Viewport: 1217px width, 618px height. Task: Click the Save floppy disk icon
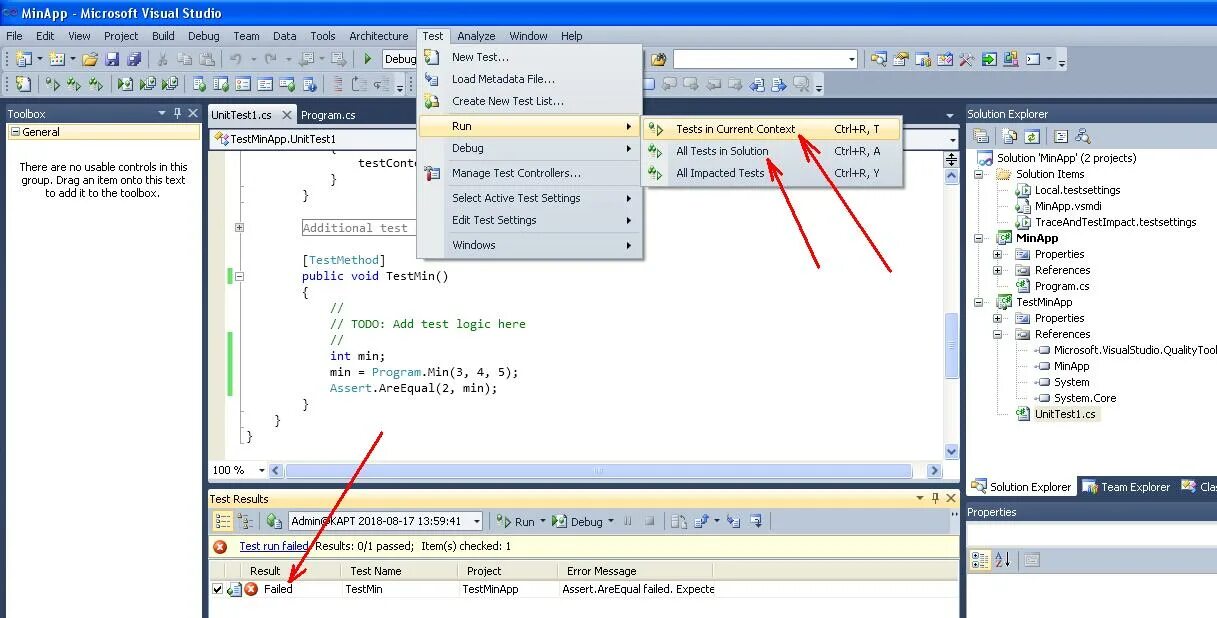(112, 59)
